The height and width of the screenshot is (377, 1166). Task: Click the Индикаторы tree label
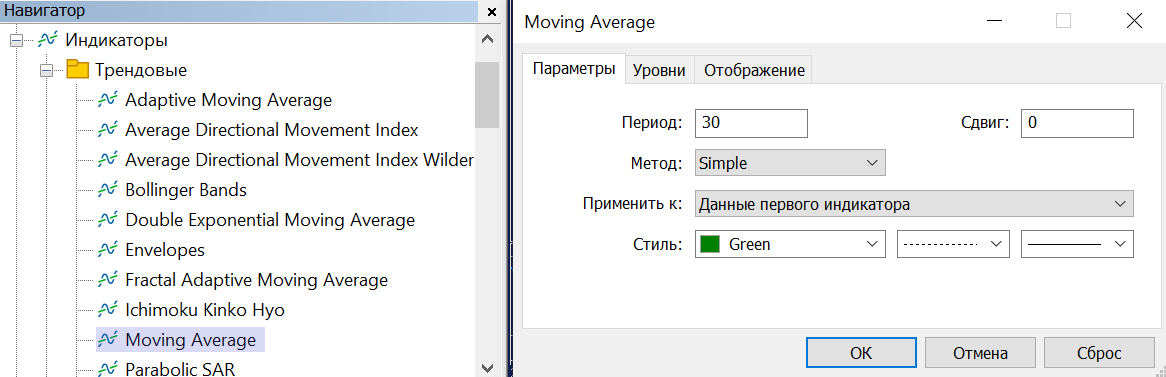point(116,39)
